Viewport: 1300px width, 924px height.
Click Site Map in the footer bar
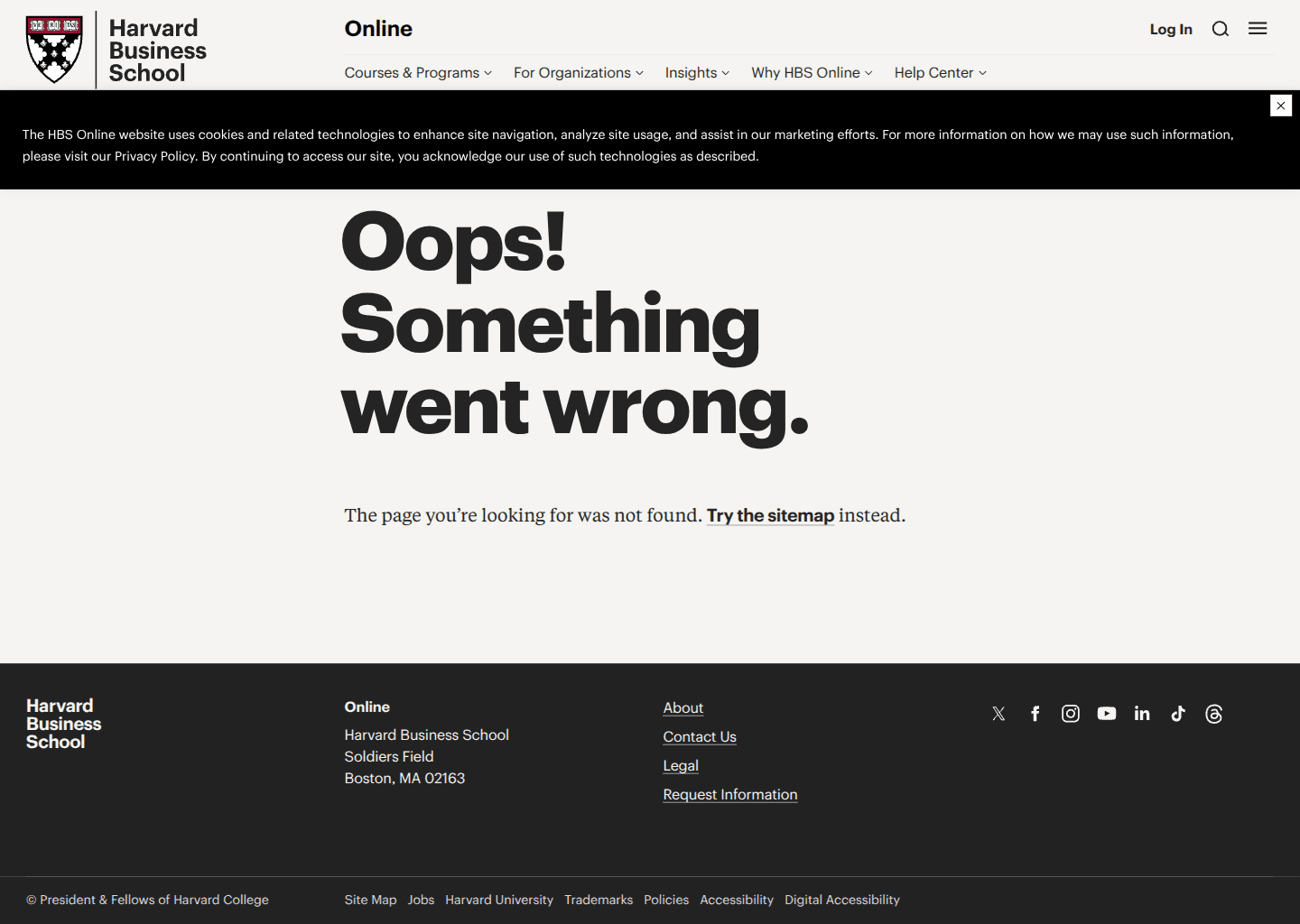(x=370, y=900)
